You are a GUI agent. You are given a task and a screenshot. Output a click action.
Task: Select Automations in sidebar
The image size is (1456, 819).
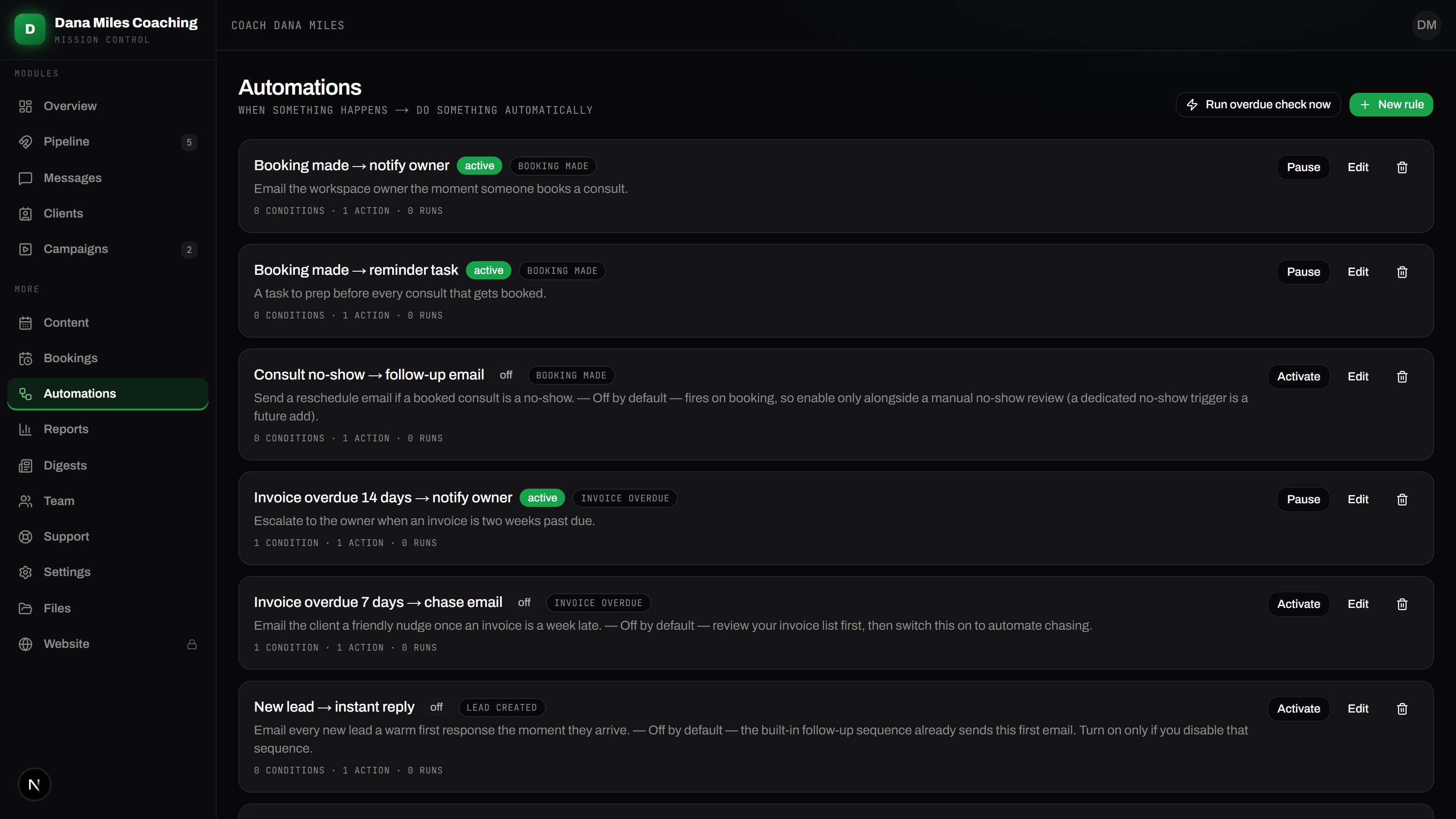click(x=107, y=394)
